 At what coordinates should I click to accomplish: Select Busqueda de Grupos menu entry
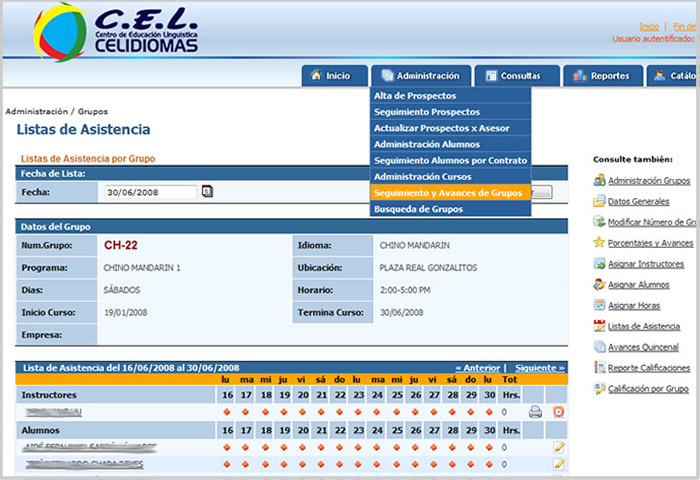[x=418, y=210]
